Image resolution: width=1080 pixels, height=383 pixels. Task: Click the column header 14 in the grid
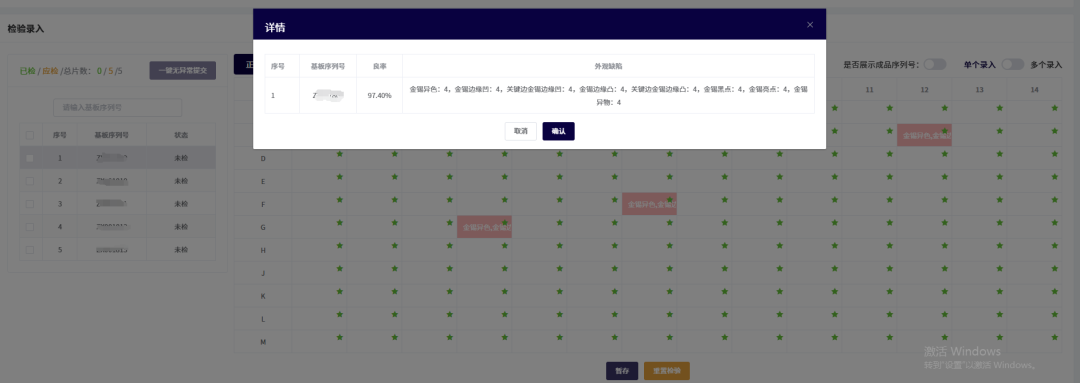[1035, 90]
